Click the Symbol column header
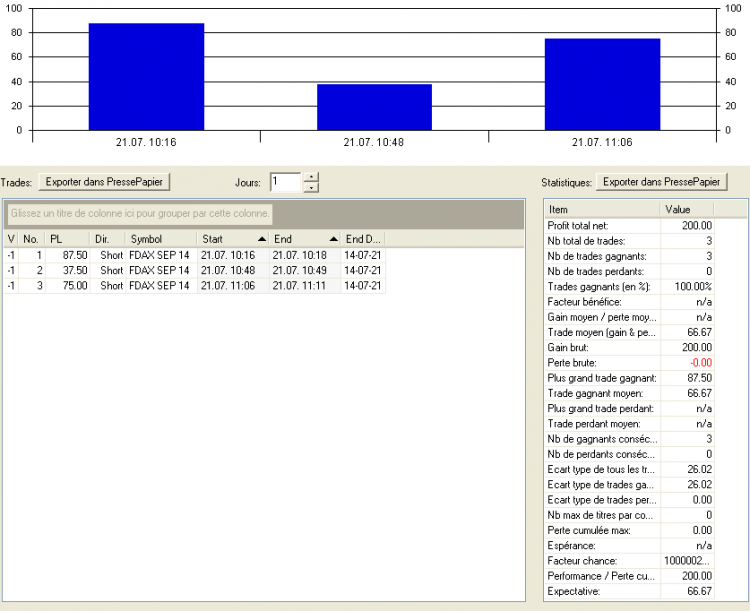 (161, 239)
